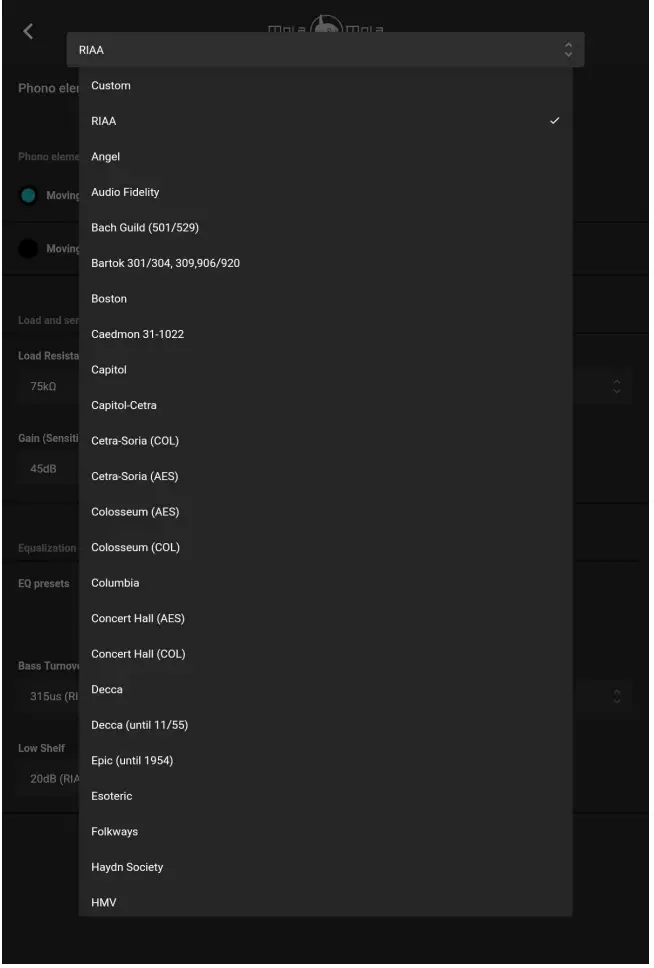The height and width of the screenshot is (968, 654).
Task: Pick the Haydn Society preset
Action: pos(127,867)
